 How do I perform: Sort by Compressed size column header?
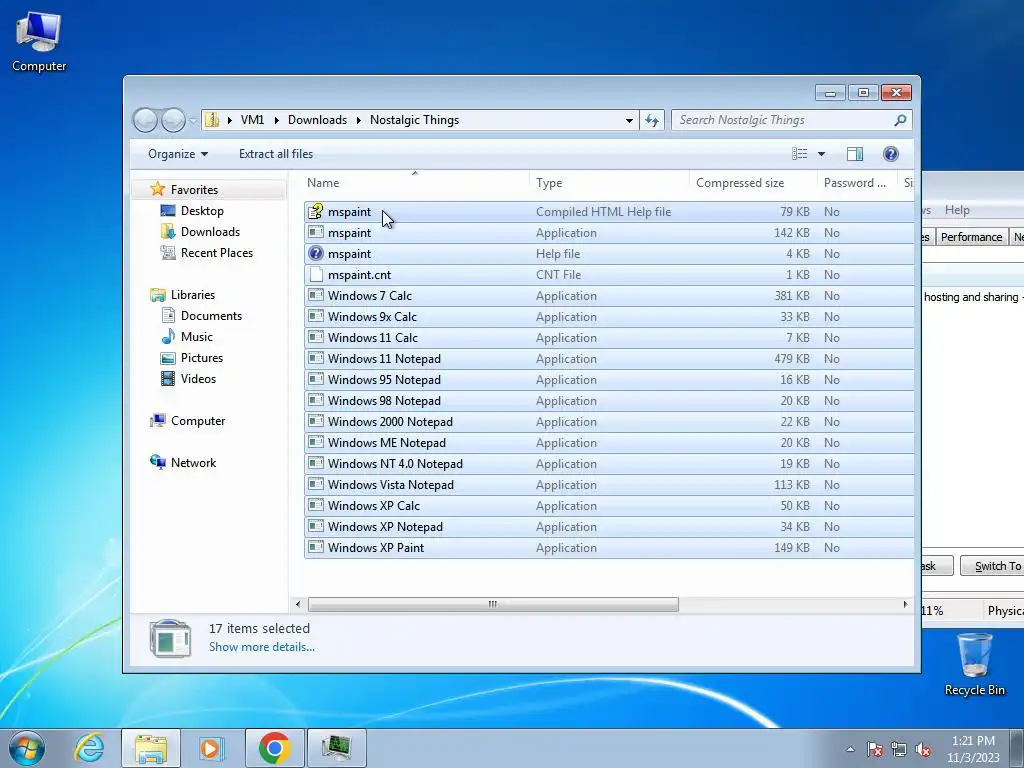(x=753, y=183)
